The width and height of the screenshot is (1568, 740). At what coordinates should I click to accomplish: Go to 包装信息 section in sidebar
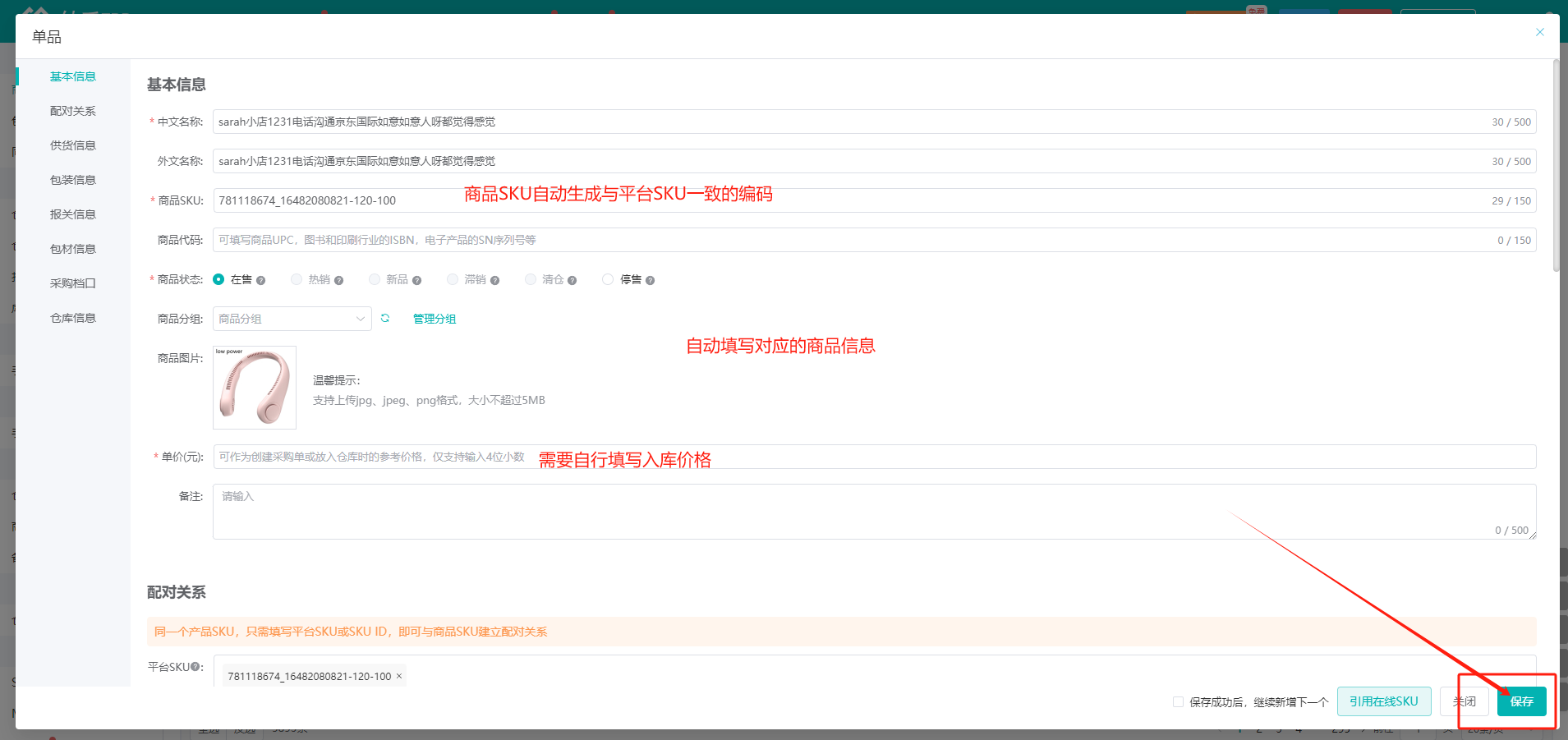pyautogui.click(x=73, y=180)
